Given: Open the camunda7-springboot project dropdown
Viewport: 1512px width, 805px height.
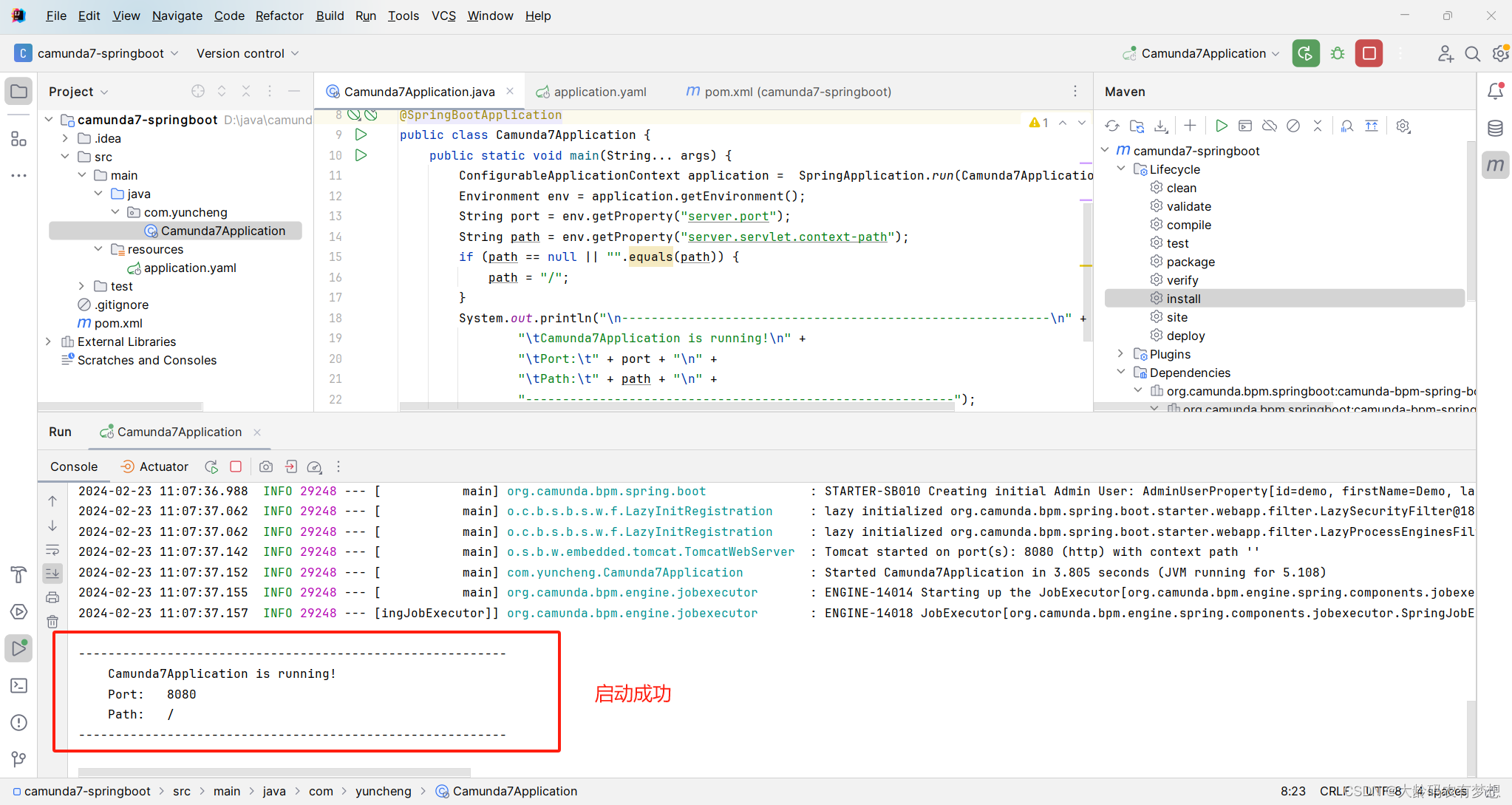Looking at the screenshot, I should coord(97,53).
